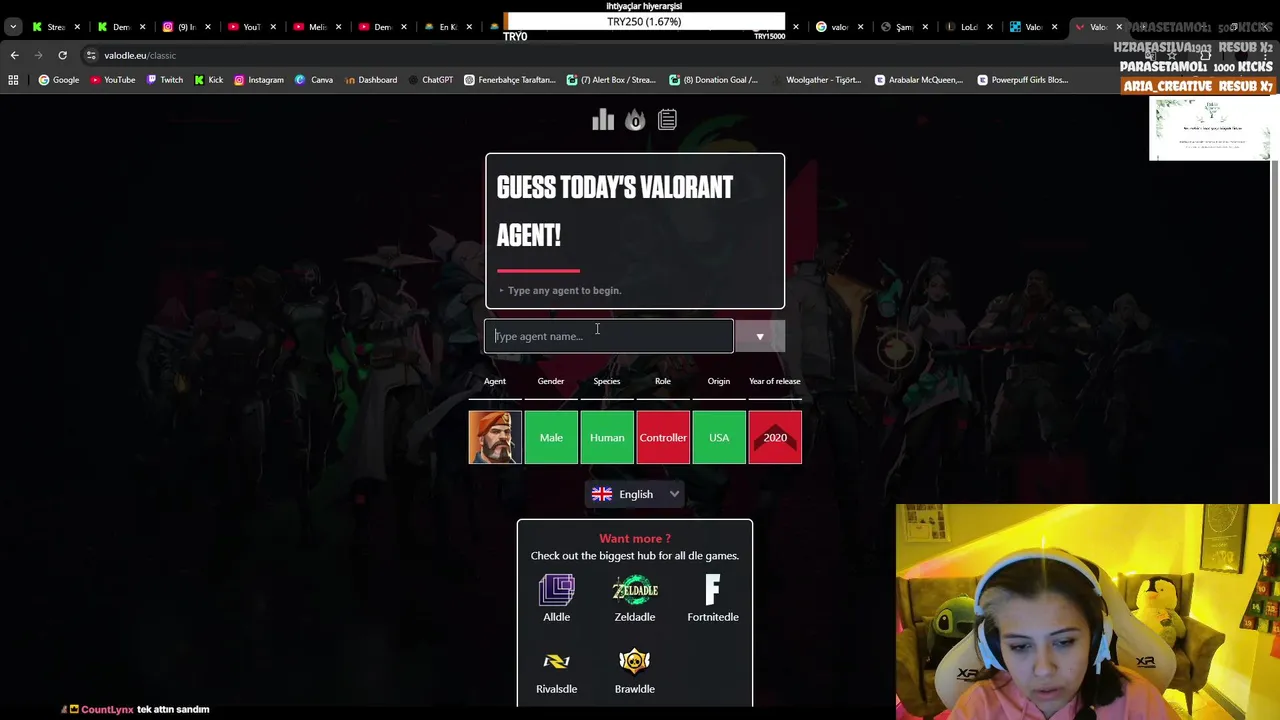The image size is (1280, 720).
Task: Open the Canva bookmark
Action: tap(314, 80)
